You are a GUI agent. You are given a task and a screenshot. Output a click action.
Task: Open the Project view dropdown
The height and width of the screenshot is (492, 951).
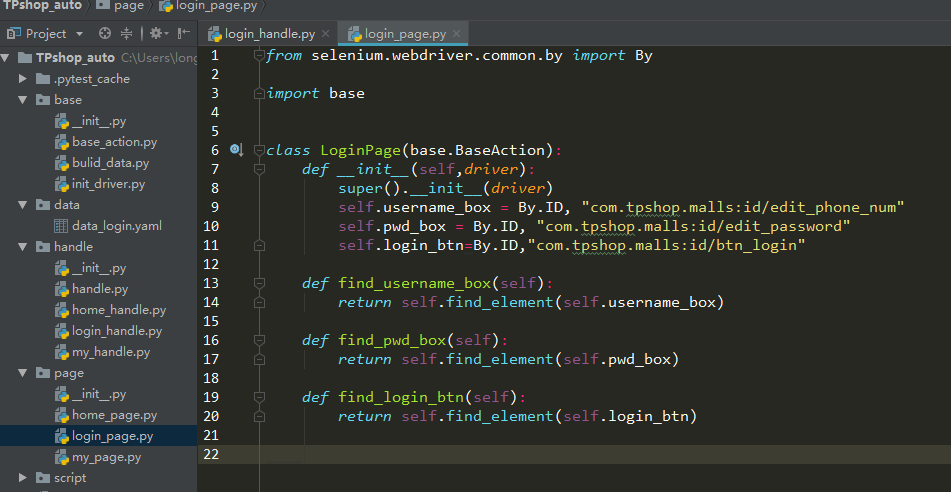79,33
